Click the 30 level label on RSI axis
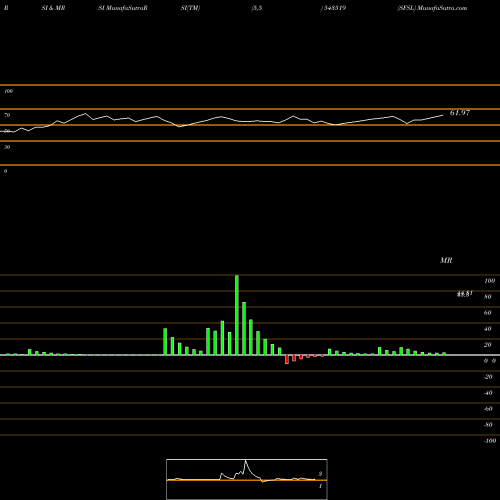 tap(7, 147)
